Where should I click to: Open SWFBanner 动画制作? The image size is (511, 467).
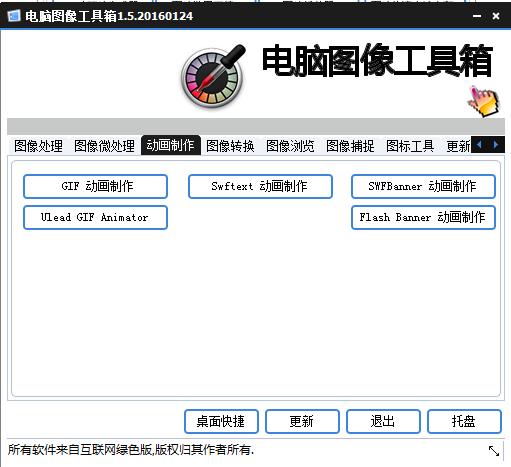click(x=423, y=186)
